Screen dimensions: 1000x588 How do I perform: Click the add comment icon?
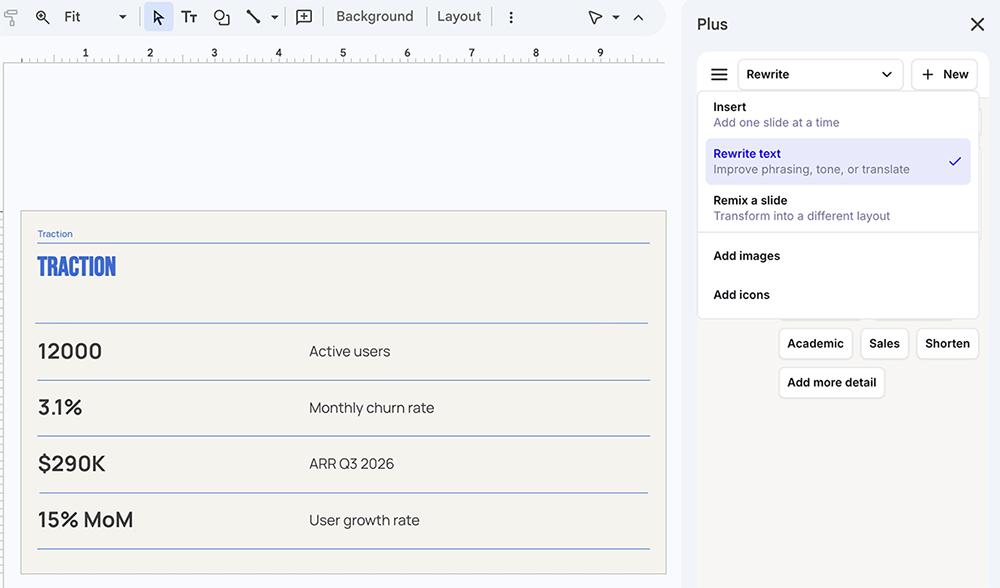(304, 17)
